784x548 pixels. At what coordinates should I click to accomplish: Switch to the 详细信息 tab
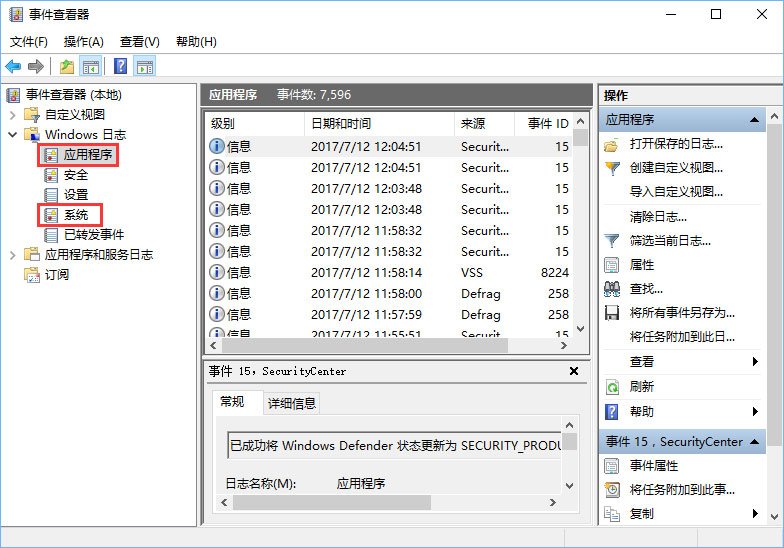coord(292,403)
